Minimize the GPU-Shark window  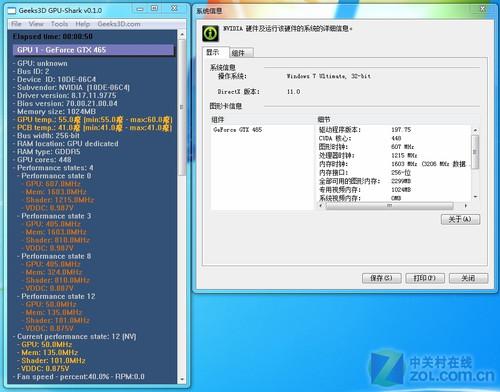pos(140,9)
